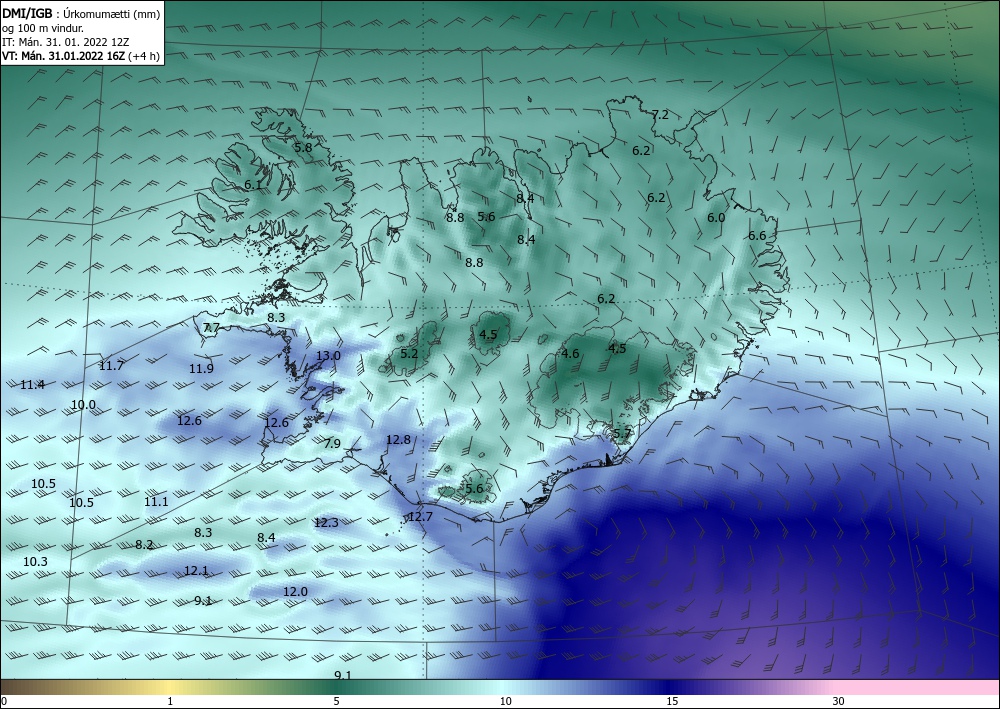Click the 8.2 value on the map
The height and width of the screenshot is (709, 1000).
pos(144,545)
